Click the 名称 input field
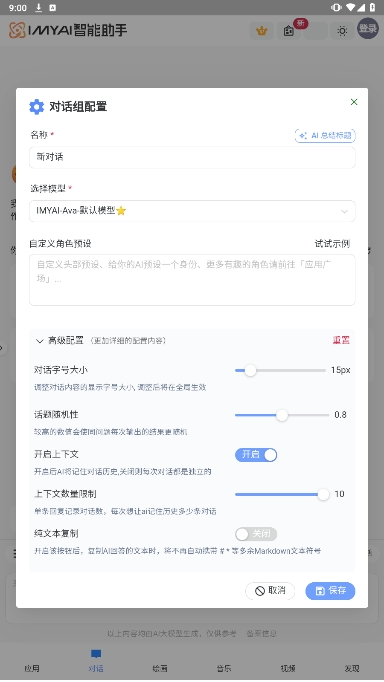The image size is (384, 682). click(x=192, y=157)
